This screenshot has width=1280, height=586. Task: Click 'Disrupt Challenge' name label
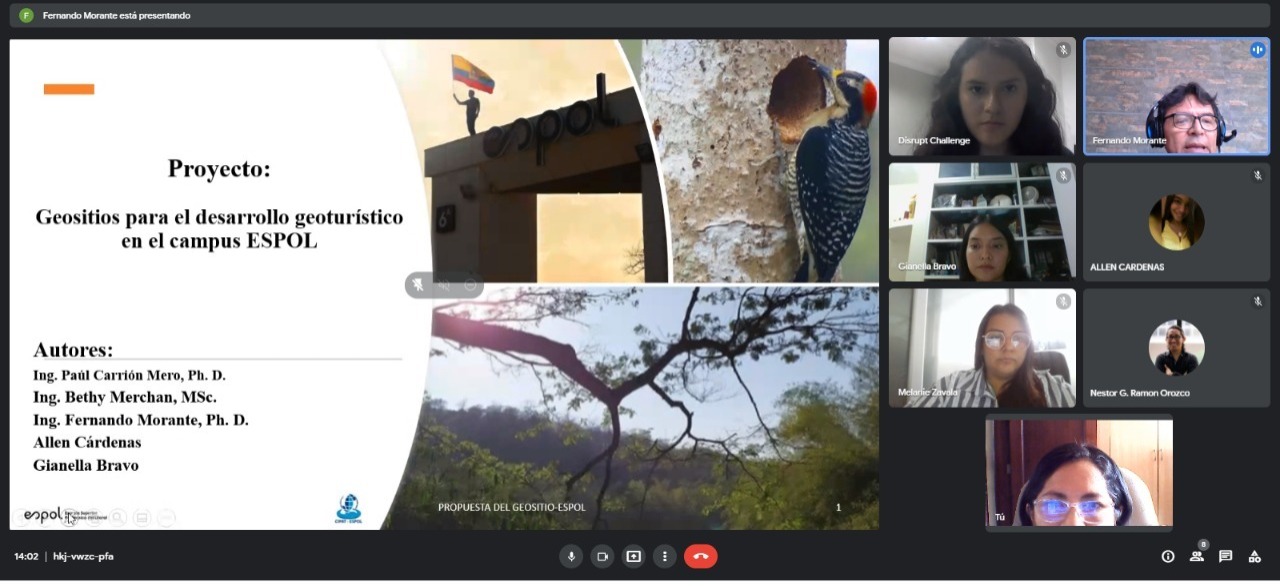(934, 141)
